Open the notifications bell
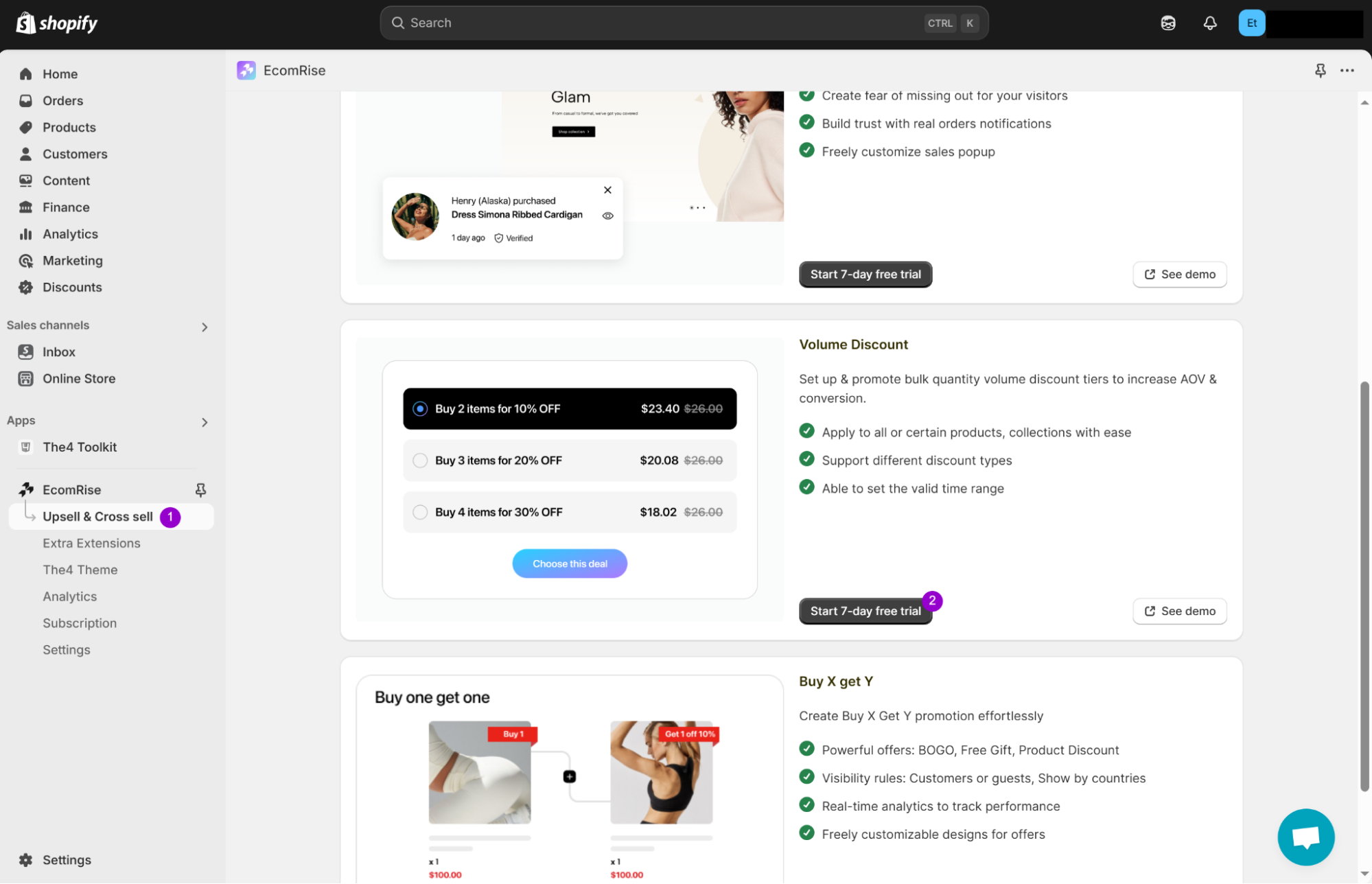This screenshot has width=1372, height=884. click(x=1210, y=23)
